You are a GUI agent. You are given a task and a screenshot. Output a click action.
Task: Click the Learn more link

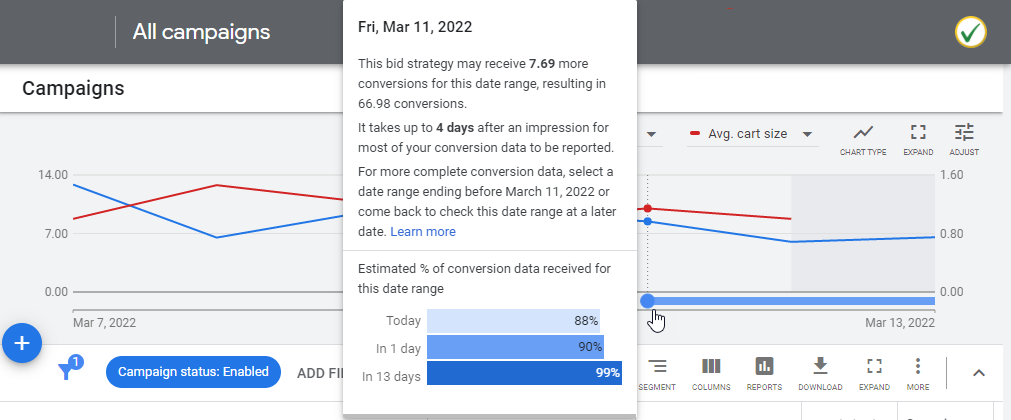pos(423,232)
